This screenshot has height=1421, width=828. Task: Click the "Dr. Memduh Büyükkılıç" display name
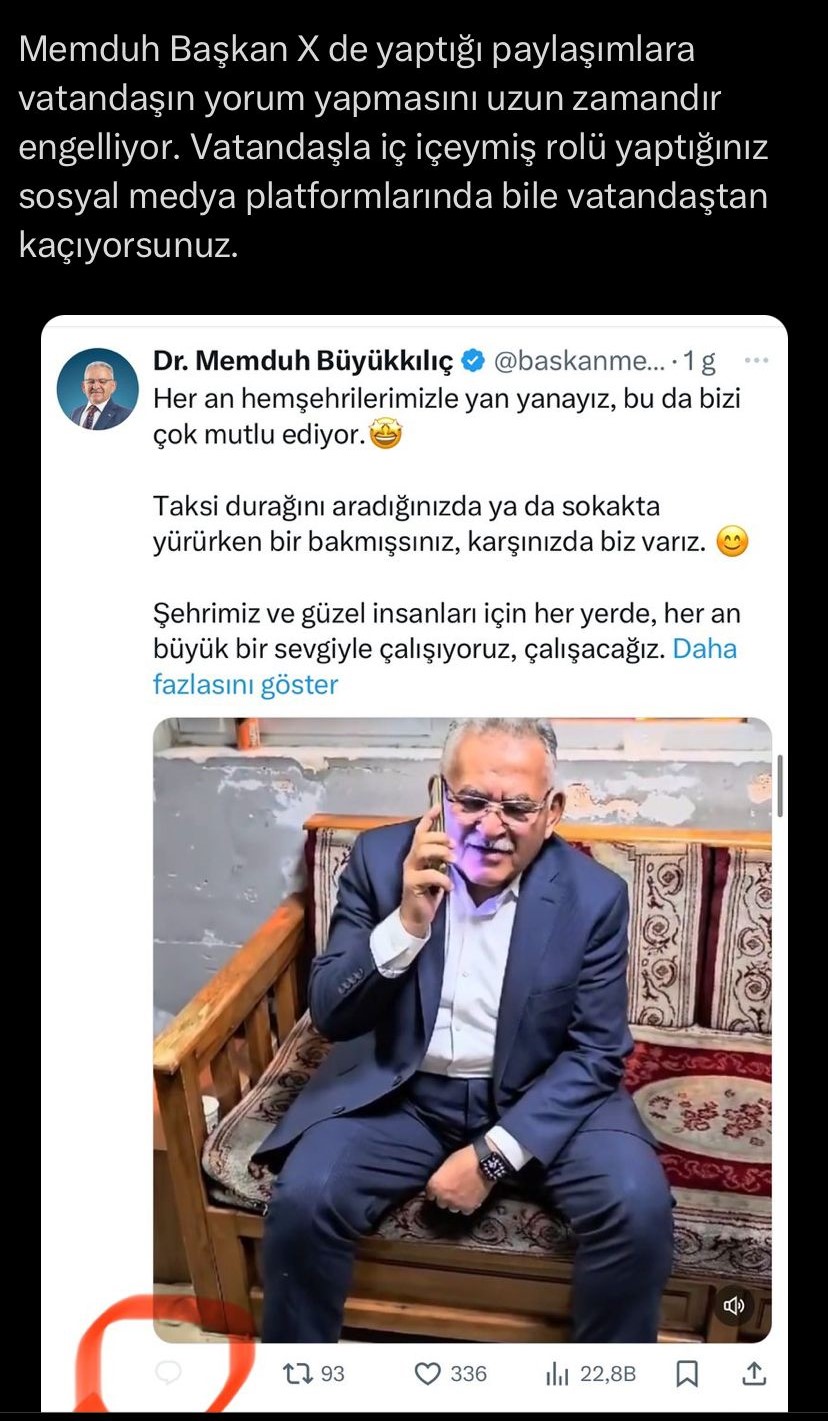(x=303, y=361)
